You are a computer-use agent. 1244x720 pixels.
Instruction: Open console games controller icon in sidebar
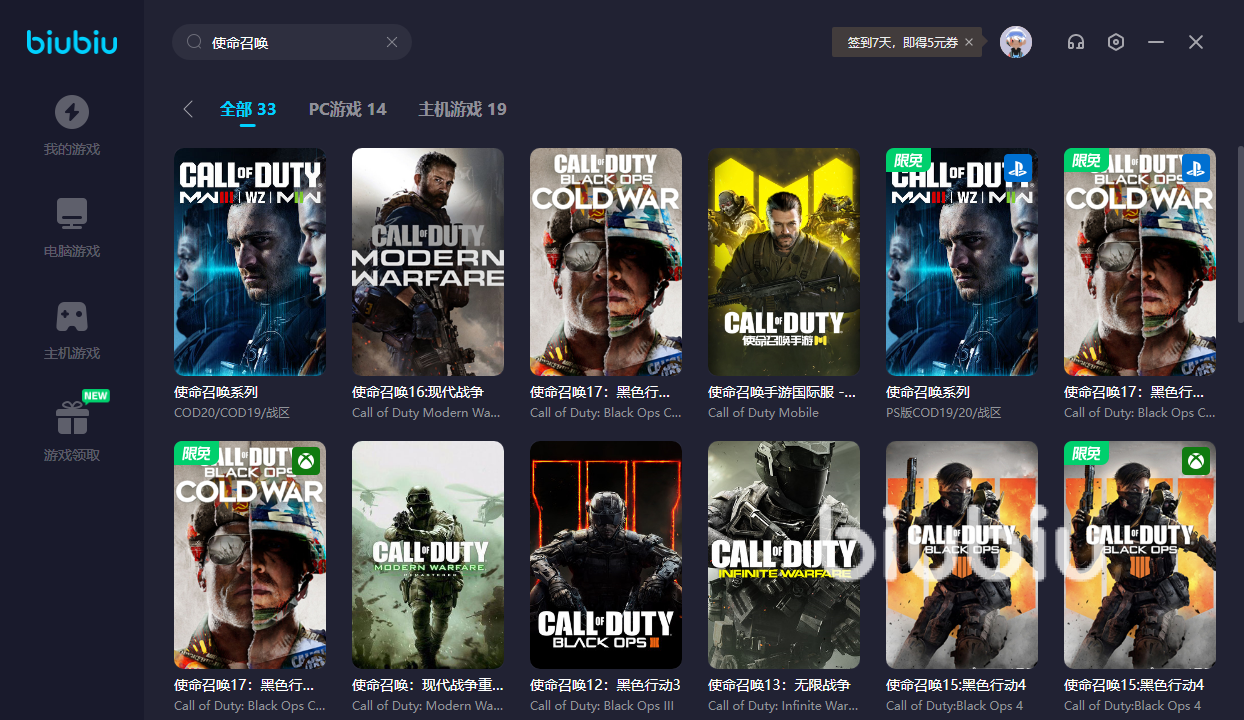pyautogui.click(x=71, y=316)
